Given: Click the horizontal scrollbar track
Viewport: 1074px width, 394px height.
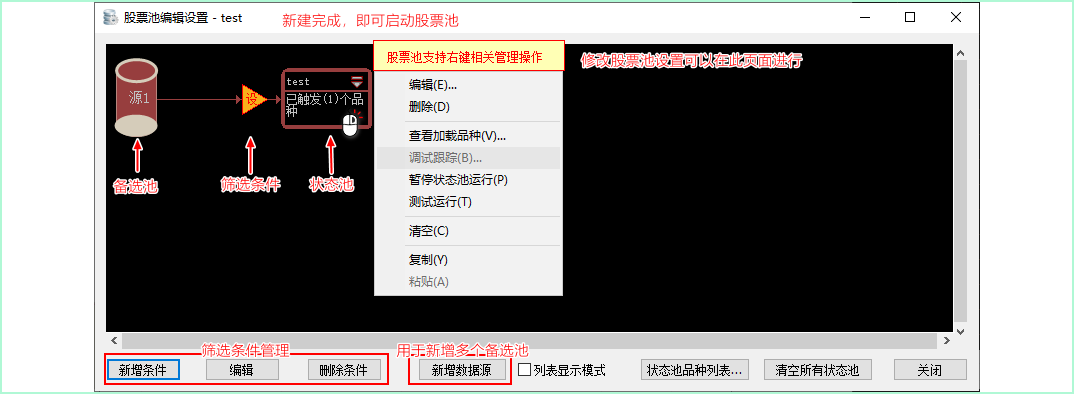Looking at the screenshot, I should (x=529, y=341).
